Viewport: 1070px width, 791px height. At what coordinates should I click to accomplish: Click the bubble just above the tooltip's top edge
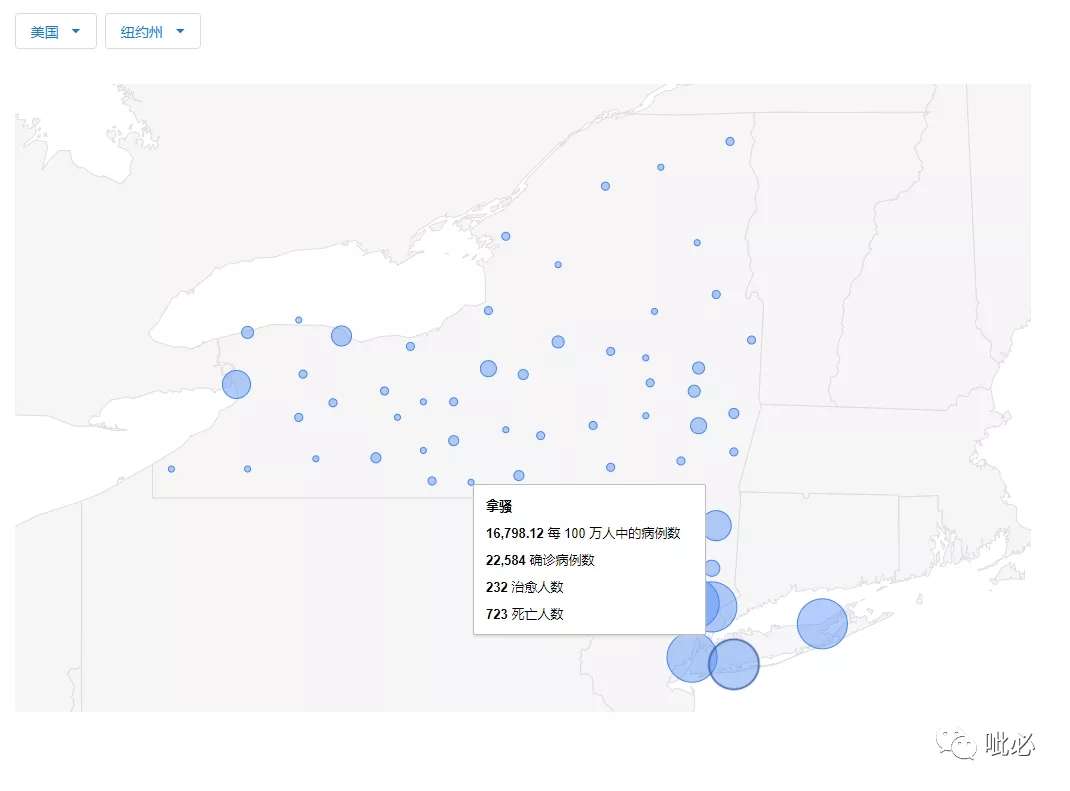coord(519,476)
